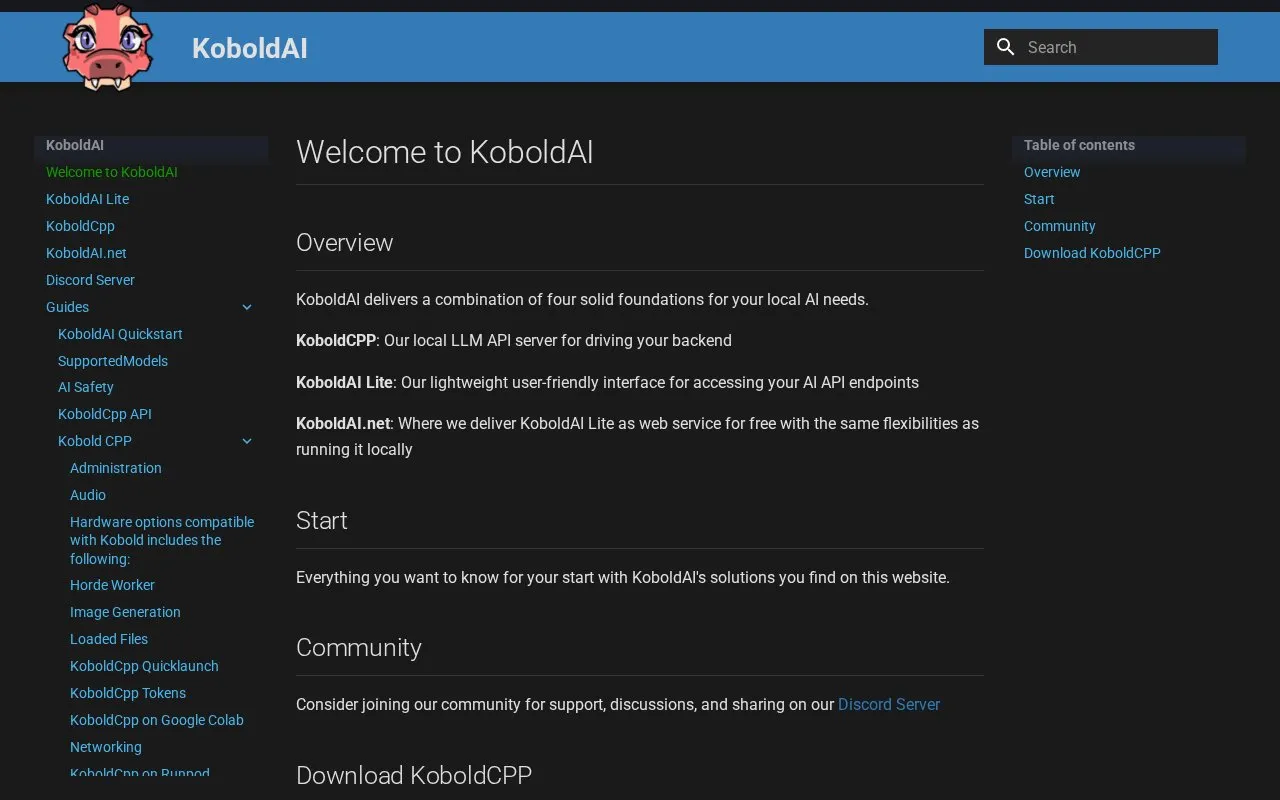
Task: Open the AI Safety guide
Action: pyautogui.click(x=86, y=387)
